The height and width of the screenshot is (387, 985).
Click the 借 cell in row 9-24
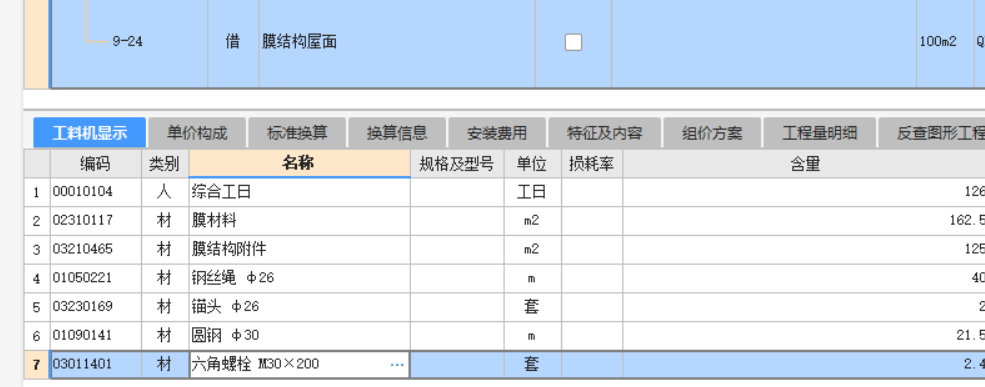(233, 42)
